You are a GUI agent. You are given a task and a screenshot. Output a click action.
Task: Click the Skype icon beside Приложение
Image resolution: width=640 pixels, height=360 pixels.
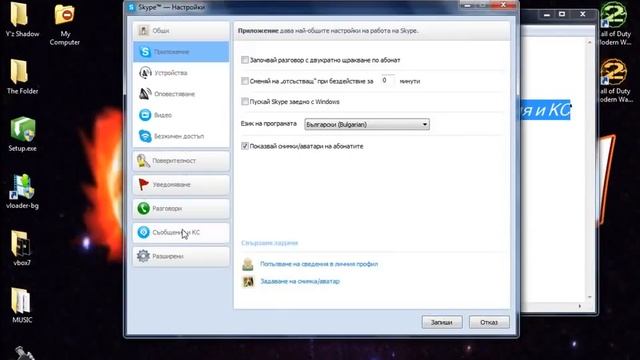pyautogui.click(x=145, y=52)
